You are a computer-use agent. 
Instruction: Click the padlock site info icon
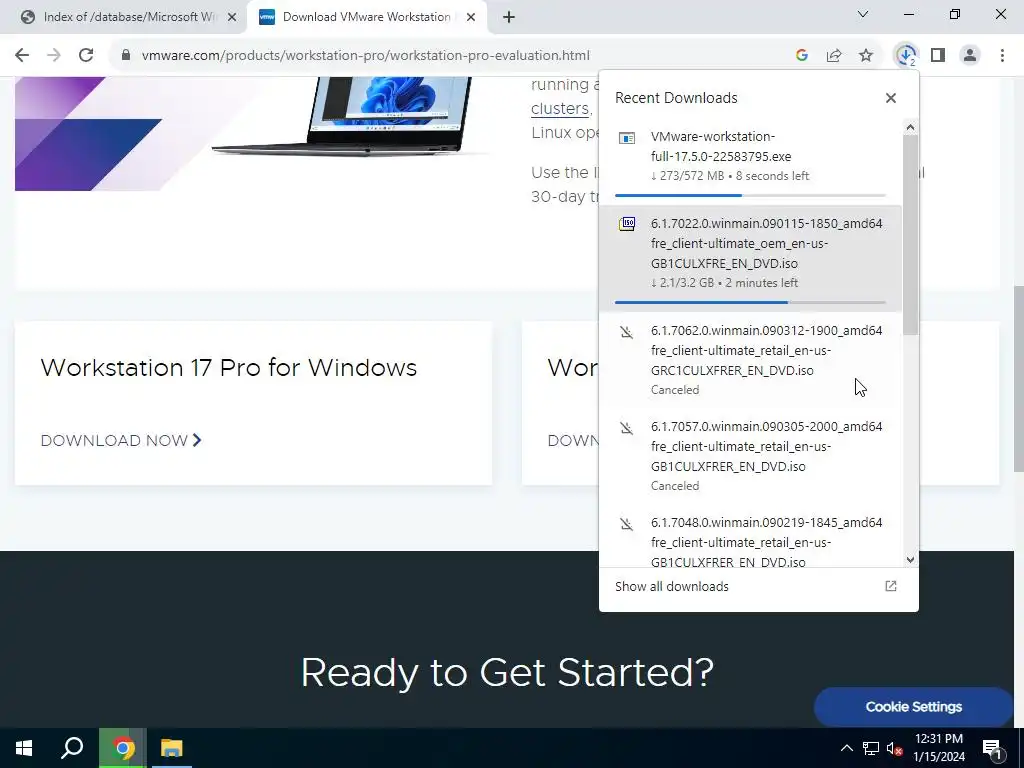126,56
